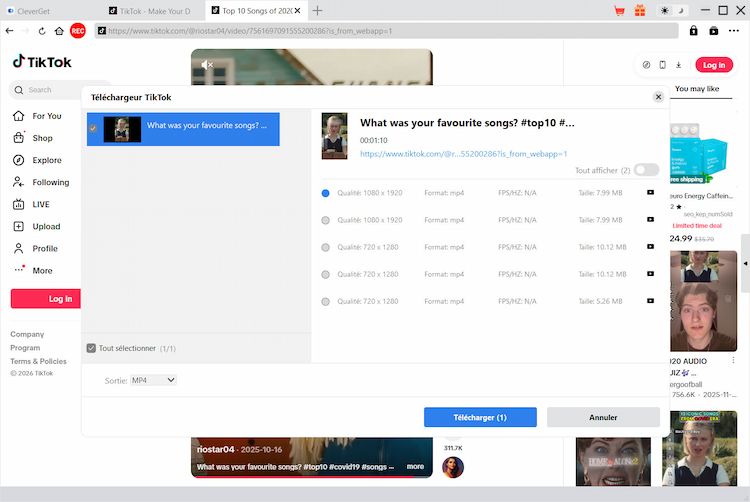Click the browser back arrow
750x502 pixels.
[x=10, y=31]
